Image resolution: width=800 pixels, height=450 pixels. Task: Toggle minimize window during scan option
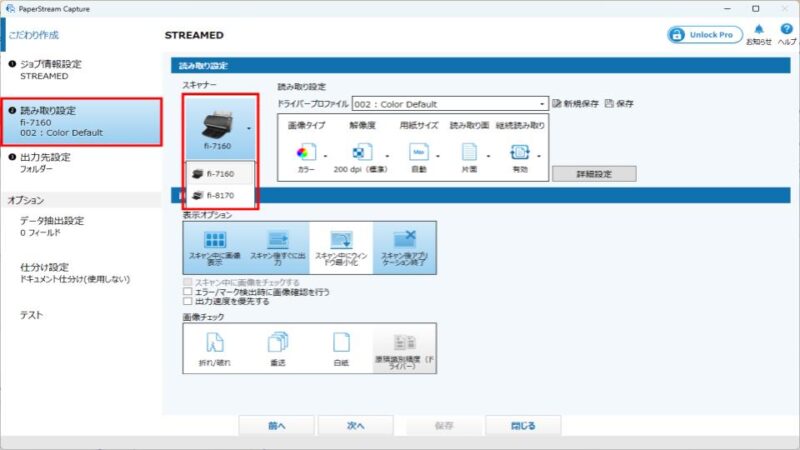[x=341, y=248]
